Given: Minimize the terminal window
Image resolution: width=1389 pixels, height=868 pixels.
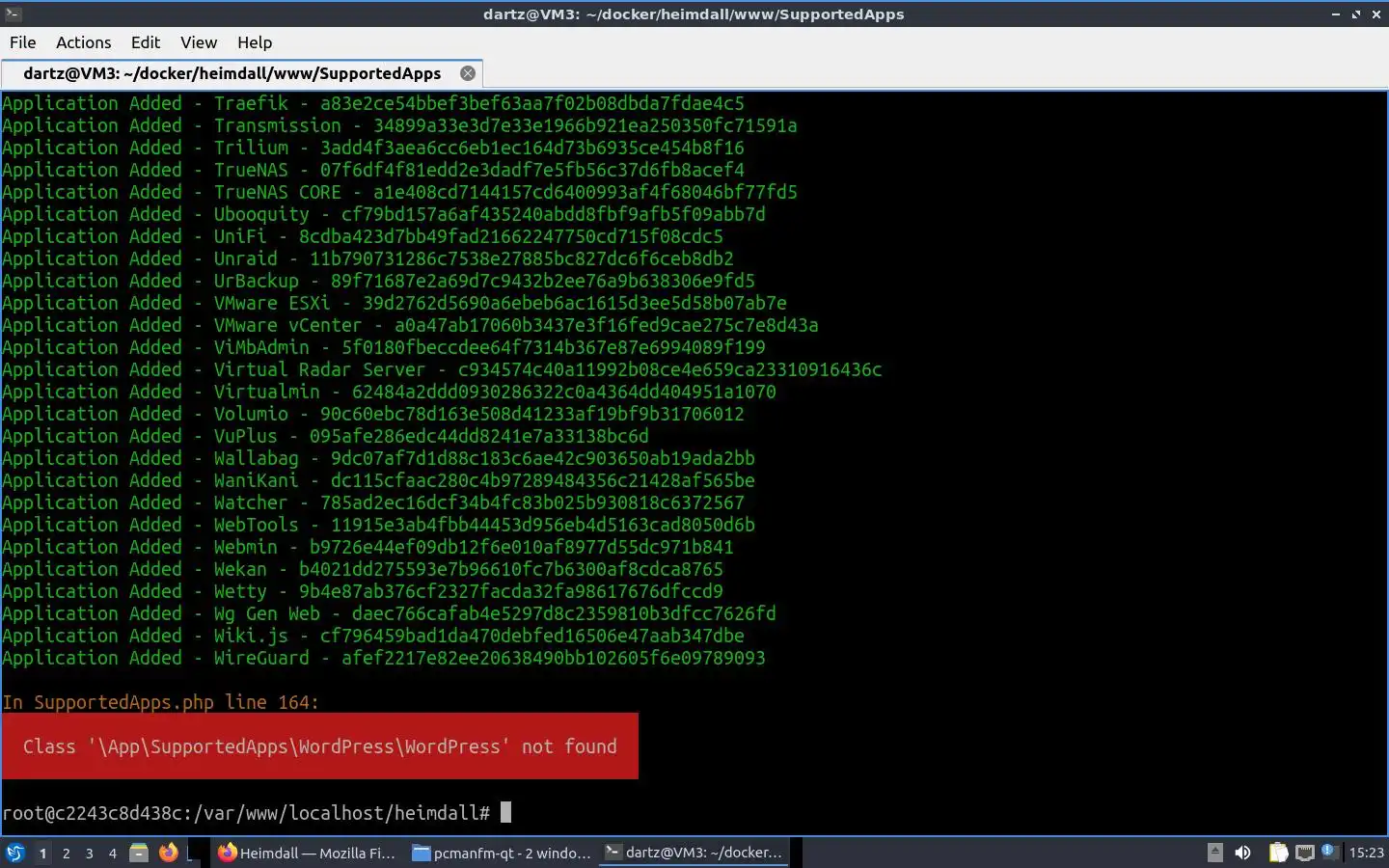Looking at the screenshot, I should pyautogui.click(x=1335, y=14).
